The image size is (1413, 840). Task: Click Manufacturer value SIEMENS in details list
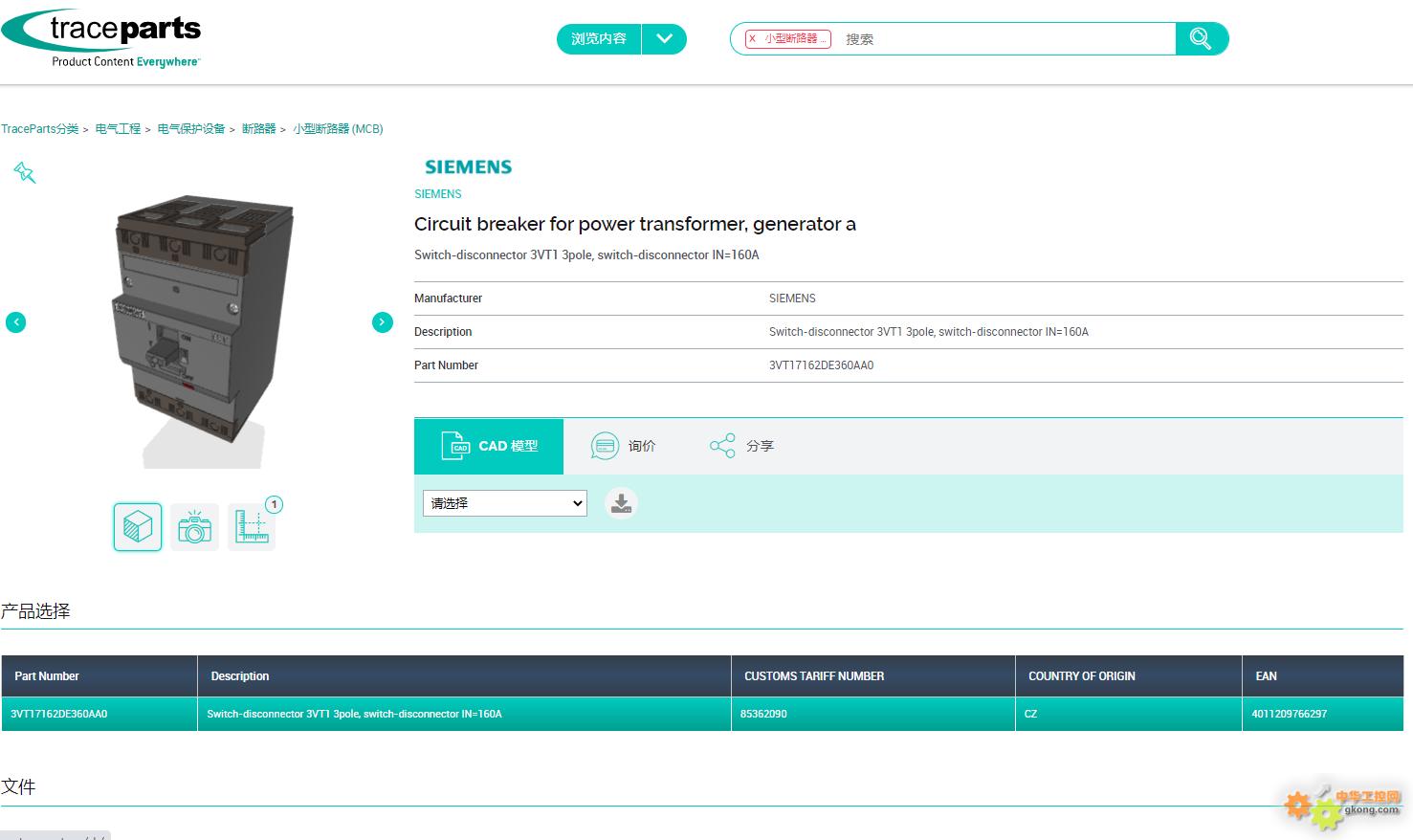pyautogui.click(x=792, y=298)
